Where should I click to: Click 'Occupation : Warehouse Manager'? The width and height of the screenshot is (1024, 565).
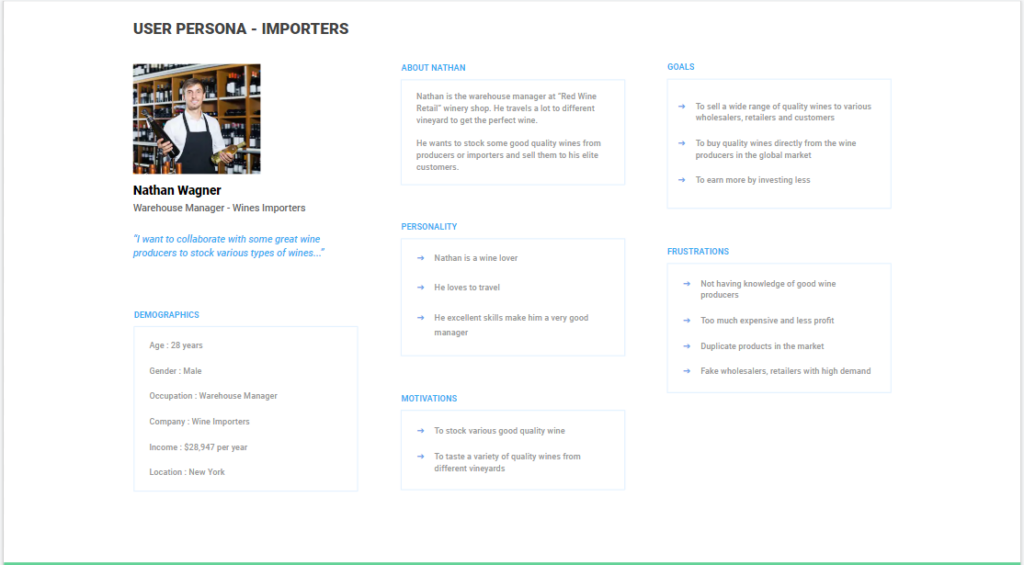[x=213, y=396]
